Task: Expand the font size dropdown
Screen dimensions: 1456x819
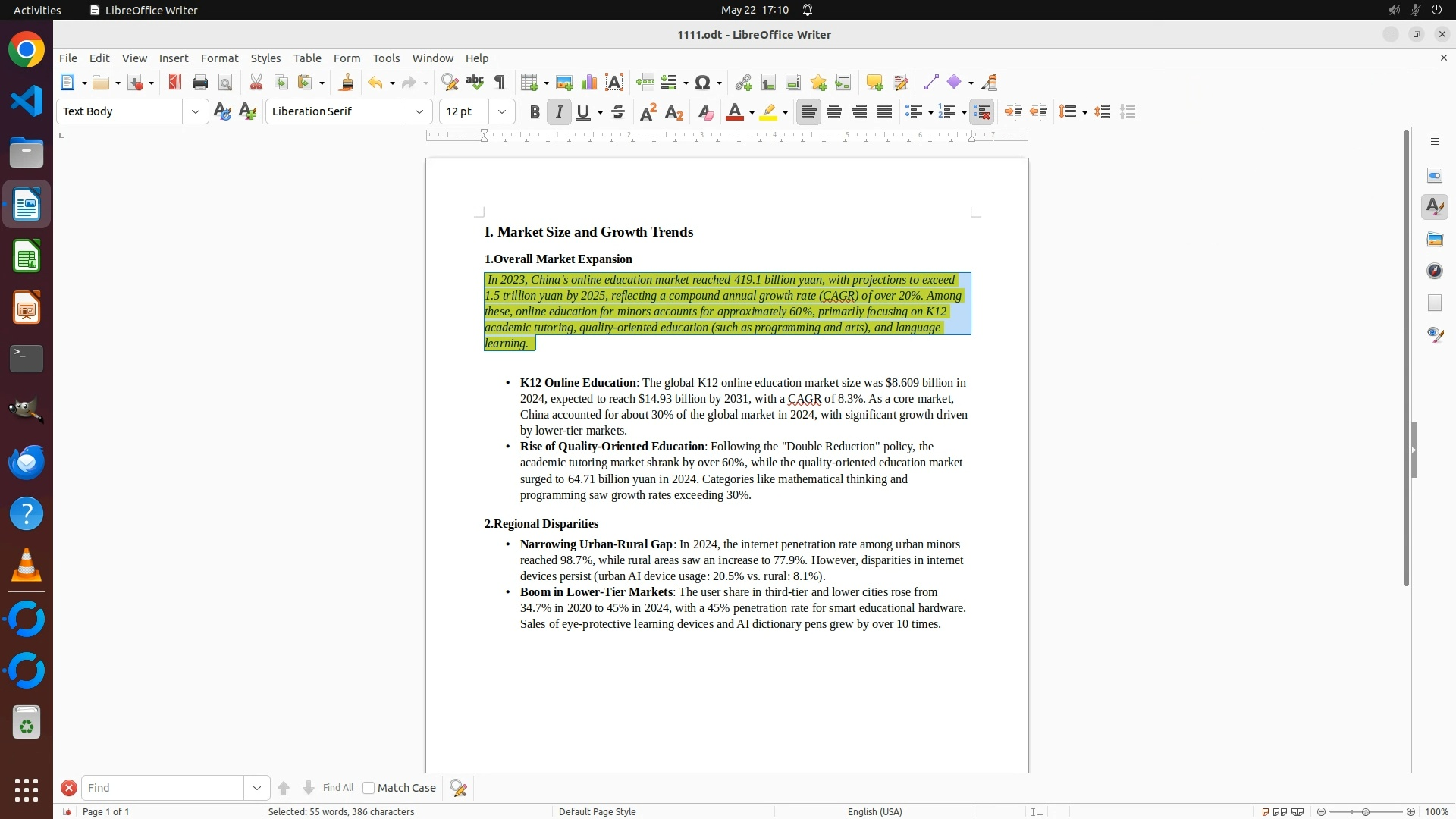Action: tap(502, 111)
